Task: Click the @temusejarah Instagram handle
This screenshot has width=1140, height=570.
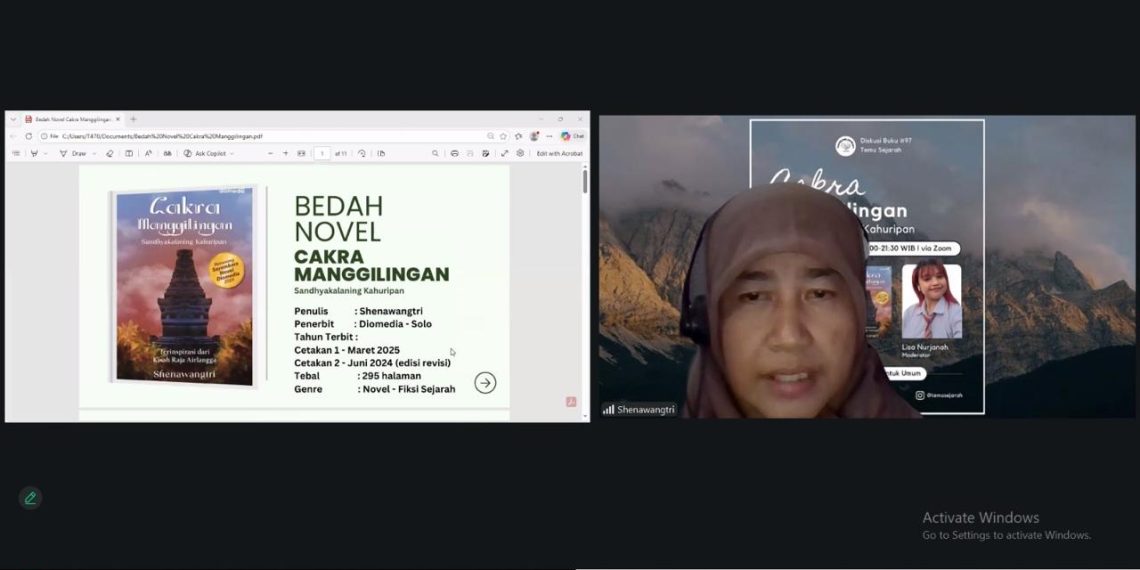Action: (x=944, y=396)
